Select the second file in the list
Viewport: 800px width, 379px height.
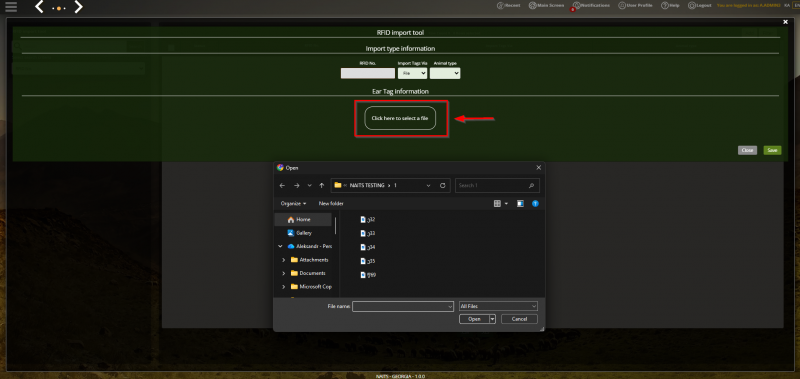368,233
